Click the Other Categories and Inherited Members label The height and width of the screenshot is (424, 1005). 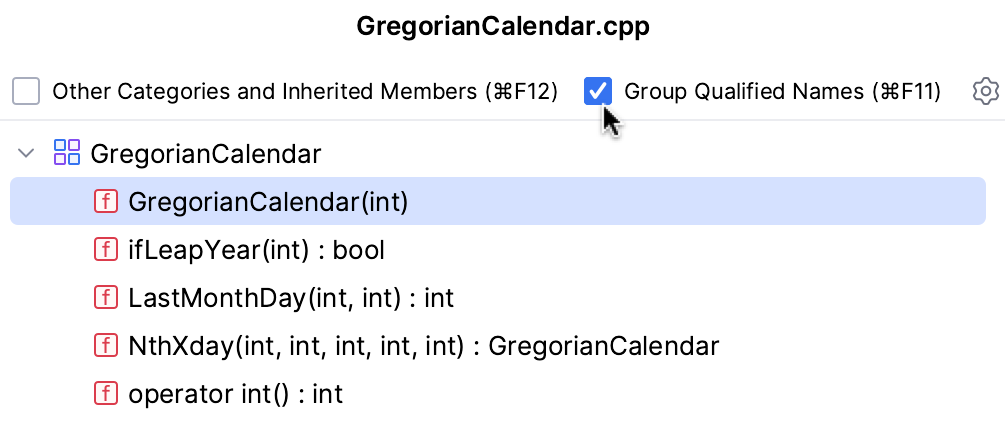coord(304,92)
